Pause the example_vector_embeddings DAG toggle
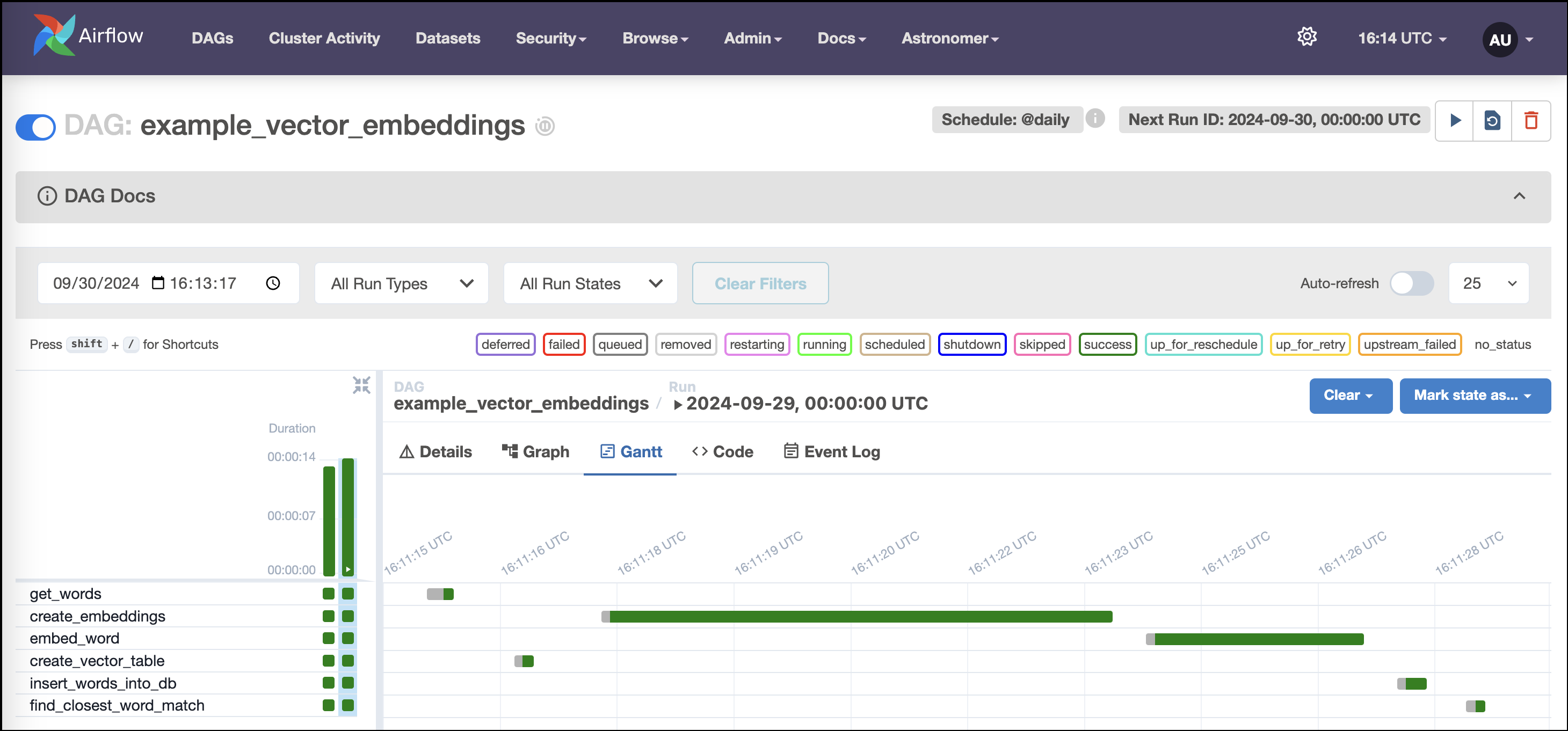 tap(35, 127)
